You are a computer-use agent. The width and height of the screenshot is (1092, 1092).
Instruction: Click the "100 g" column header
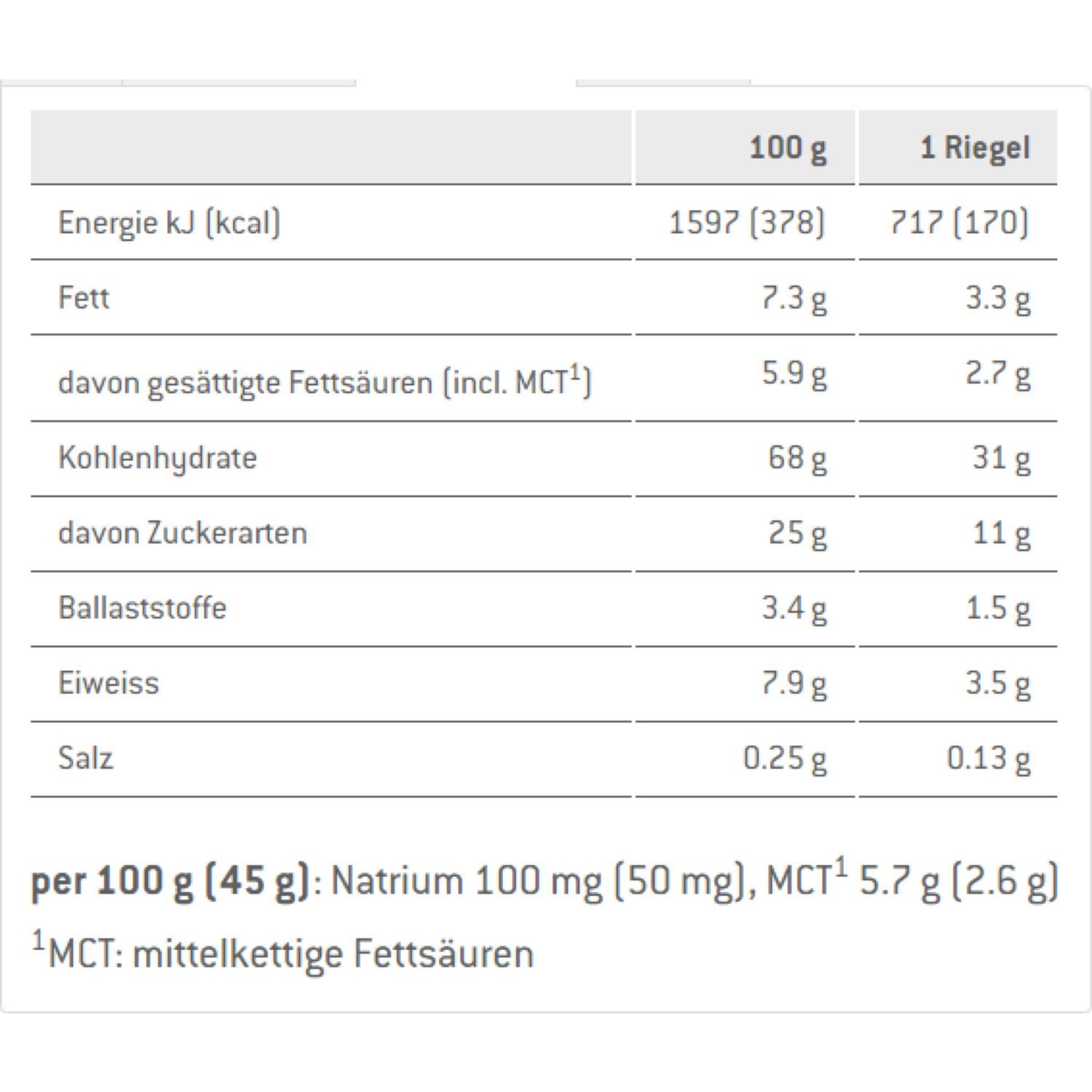coord(788,148)
